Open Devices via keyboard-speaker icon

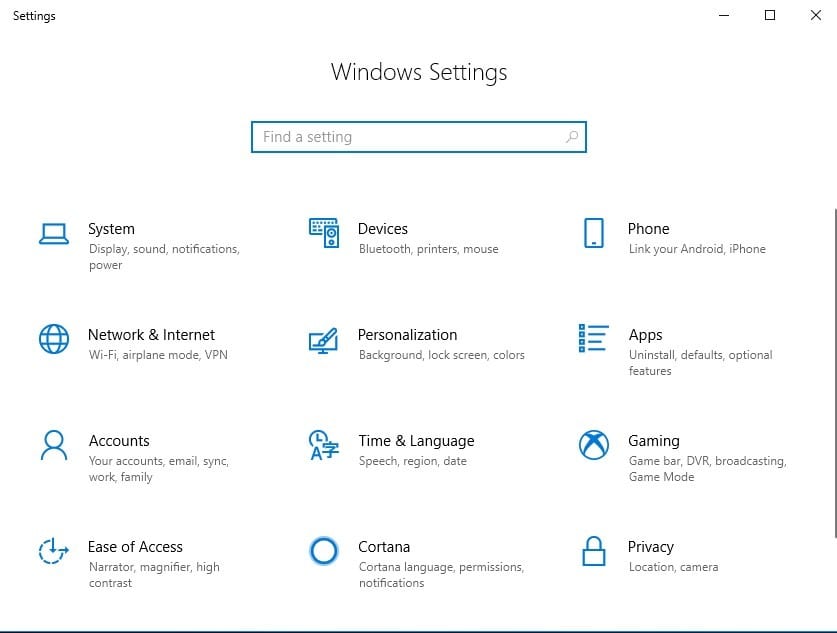coord(323,233)
